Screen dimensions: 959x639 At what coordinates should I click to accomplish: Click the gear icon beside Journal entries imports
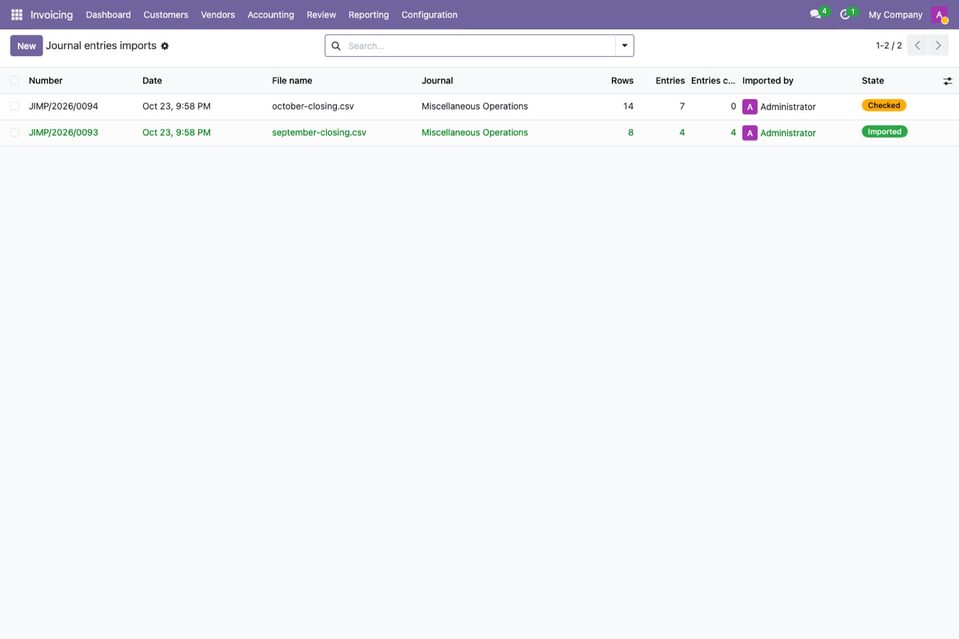(x=165, y=46)
